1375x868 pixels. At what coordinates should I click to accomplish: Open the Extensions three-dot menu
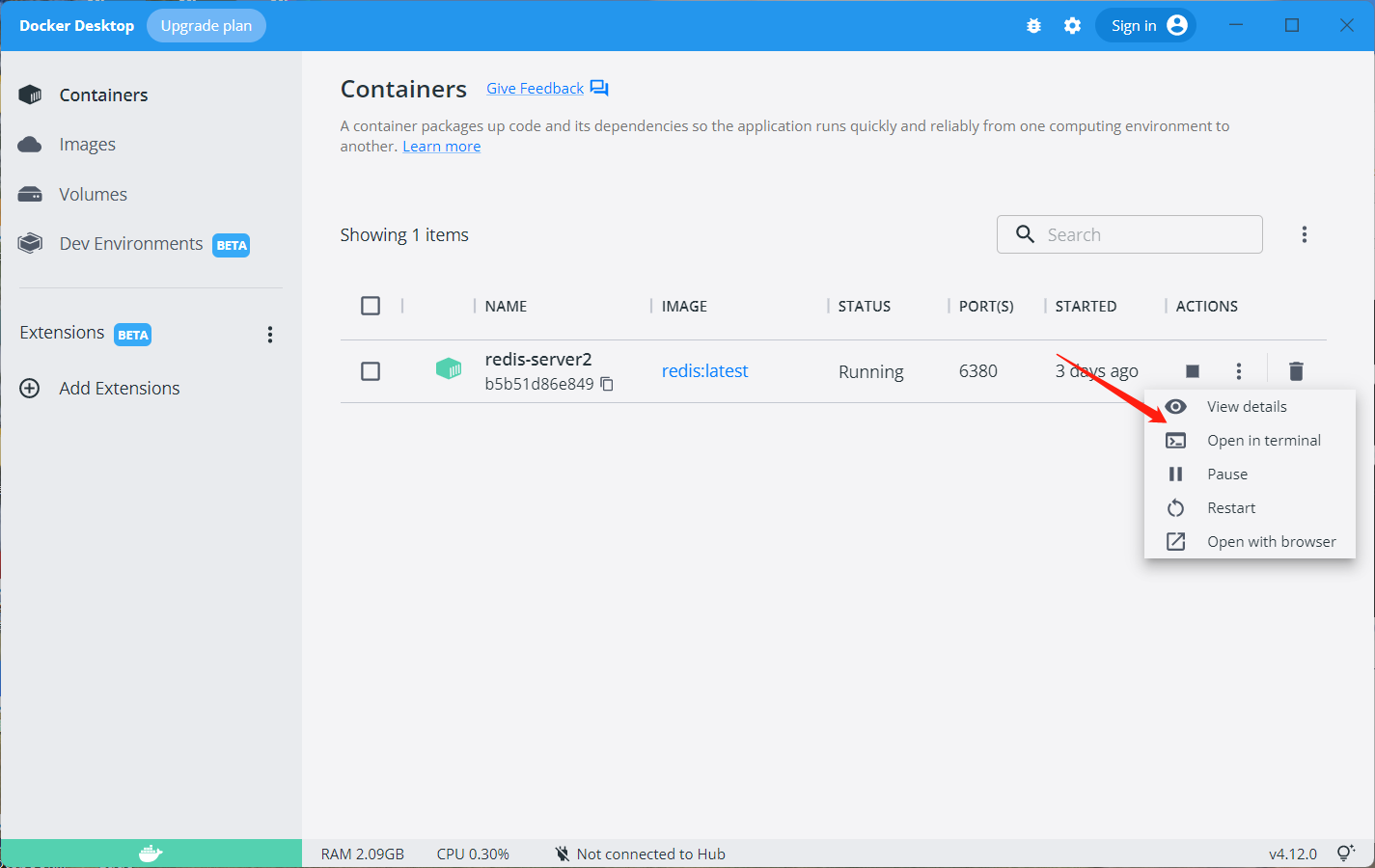point(270,335)
